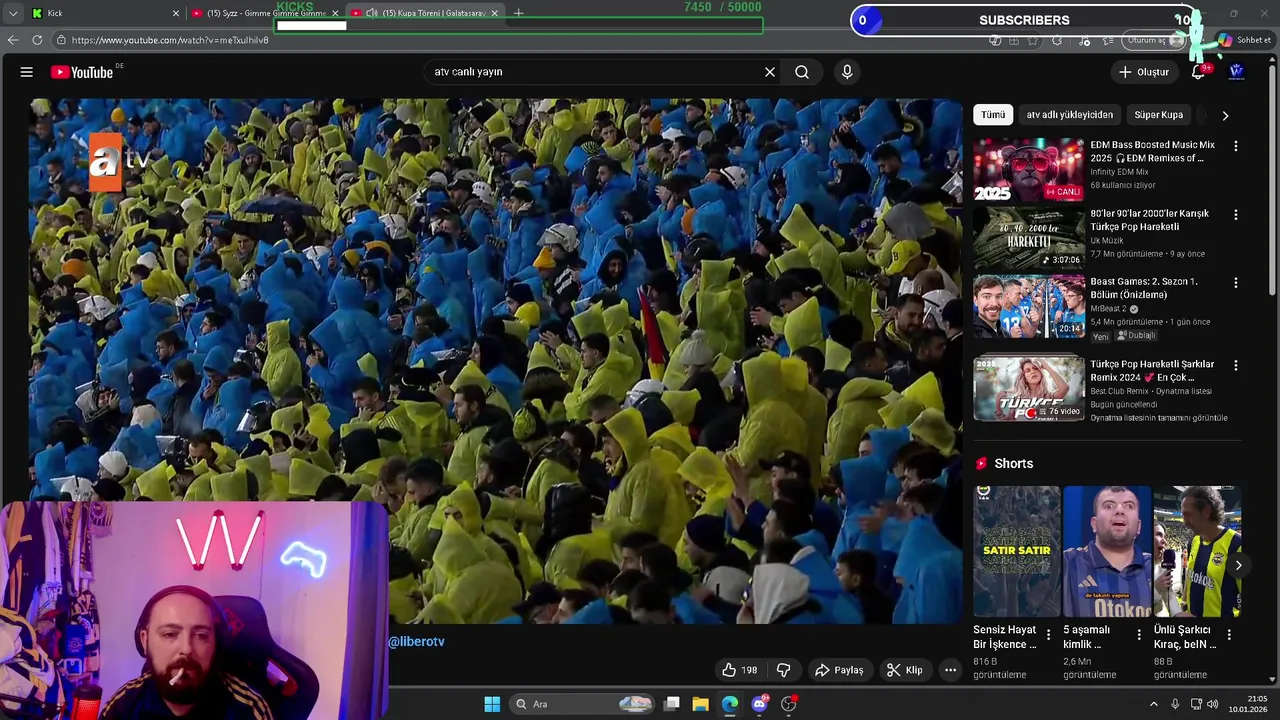
Task: Switch to Kupa Töreni Galatasaray tab
Action: [x=425, y=13]
